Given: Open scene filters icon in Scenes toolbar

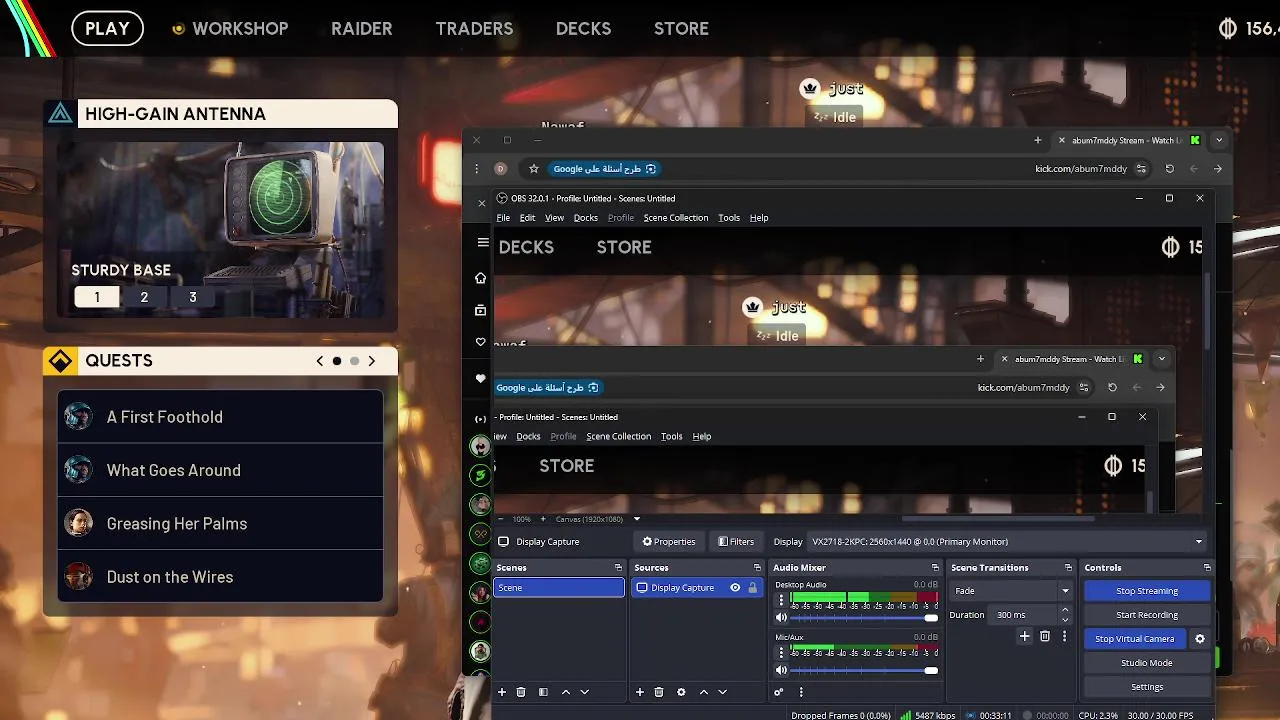Looking at the screenshot, I should point(543,692).
